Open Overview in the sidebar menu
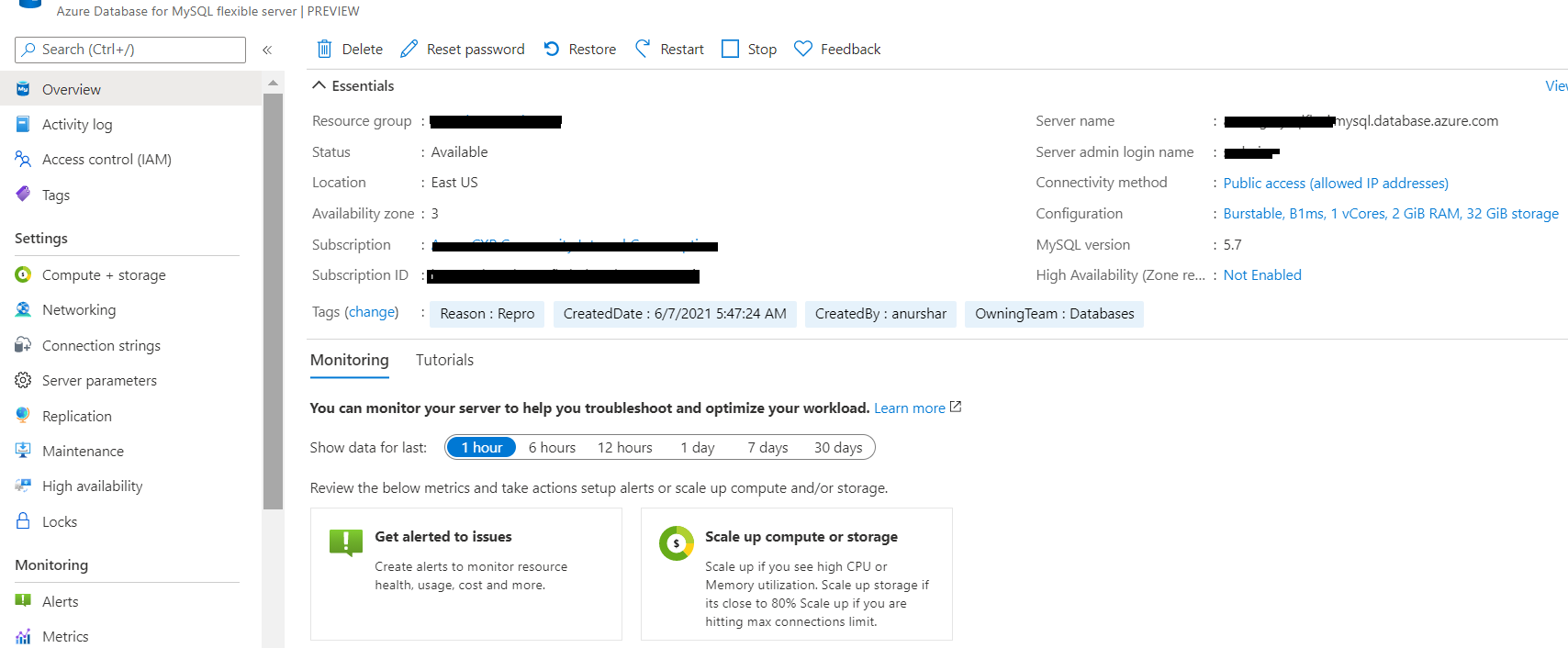1568x648 pixels. (131, 89)
